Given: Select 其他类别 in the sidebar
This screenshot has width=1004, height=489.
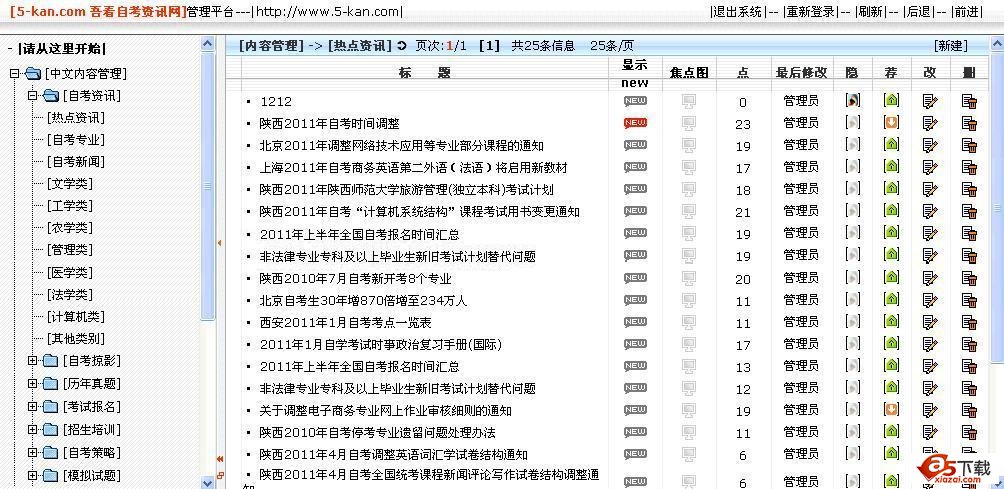Looking at the screenshot, I should [76, 339].
